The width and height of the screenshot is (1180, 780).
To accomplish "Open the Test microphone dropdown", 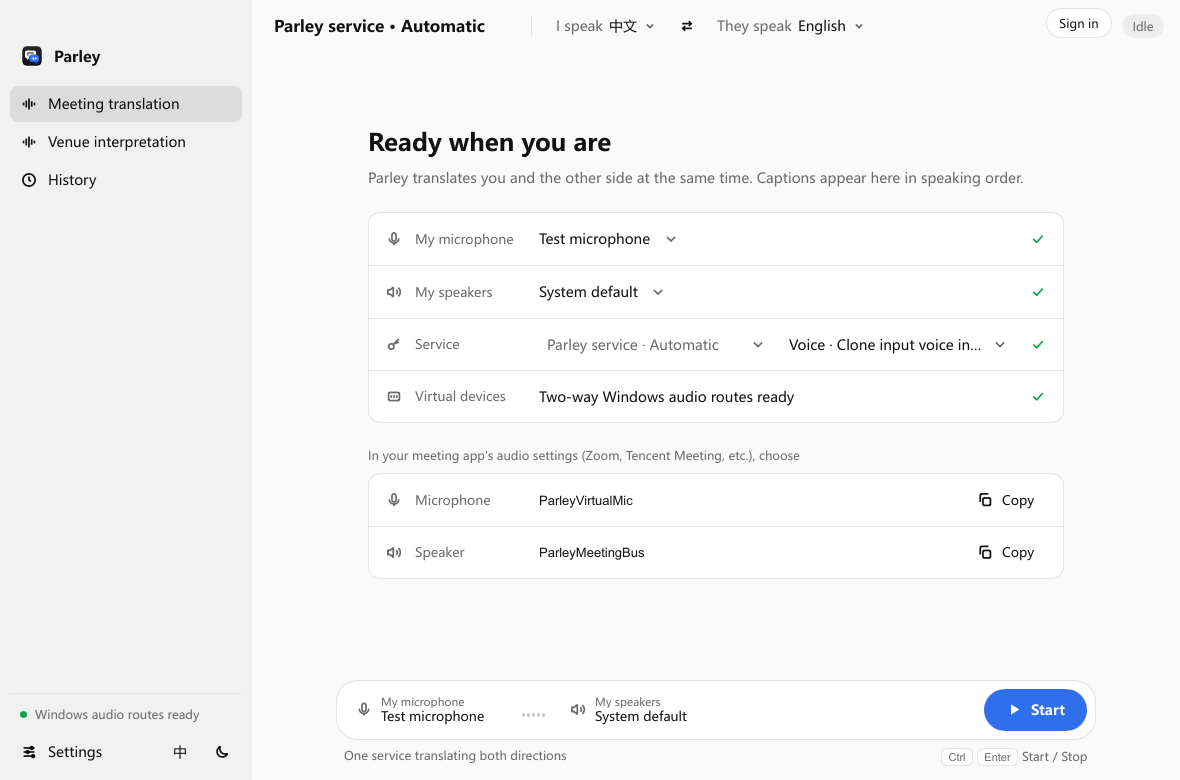I will [x=607, y=239].
